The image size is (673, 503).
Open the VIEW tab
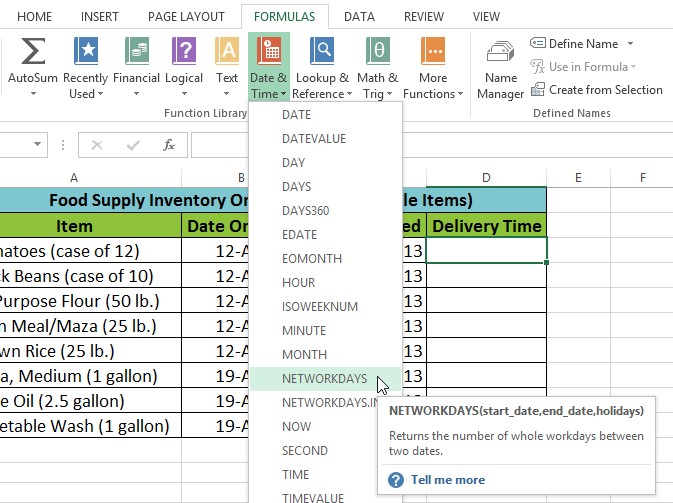point(486,17)
